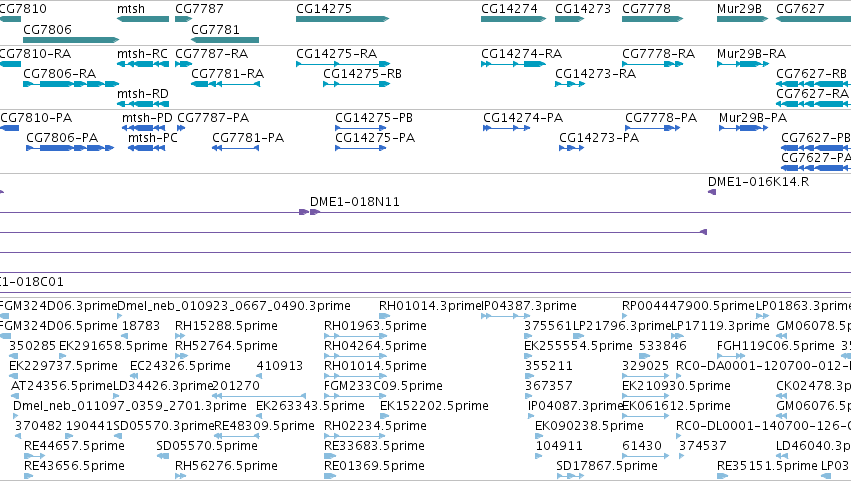
Task: Click the CG7778-PA protein glyph
Action: [x=652, y=128]
